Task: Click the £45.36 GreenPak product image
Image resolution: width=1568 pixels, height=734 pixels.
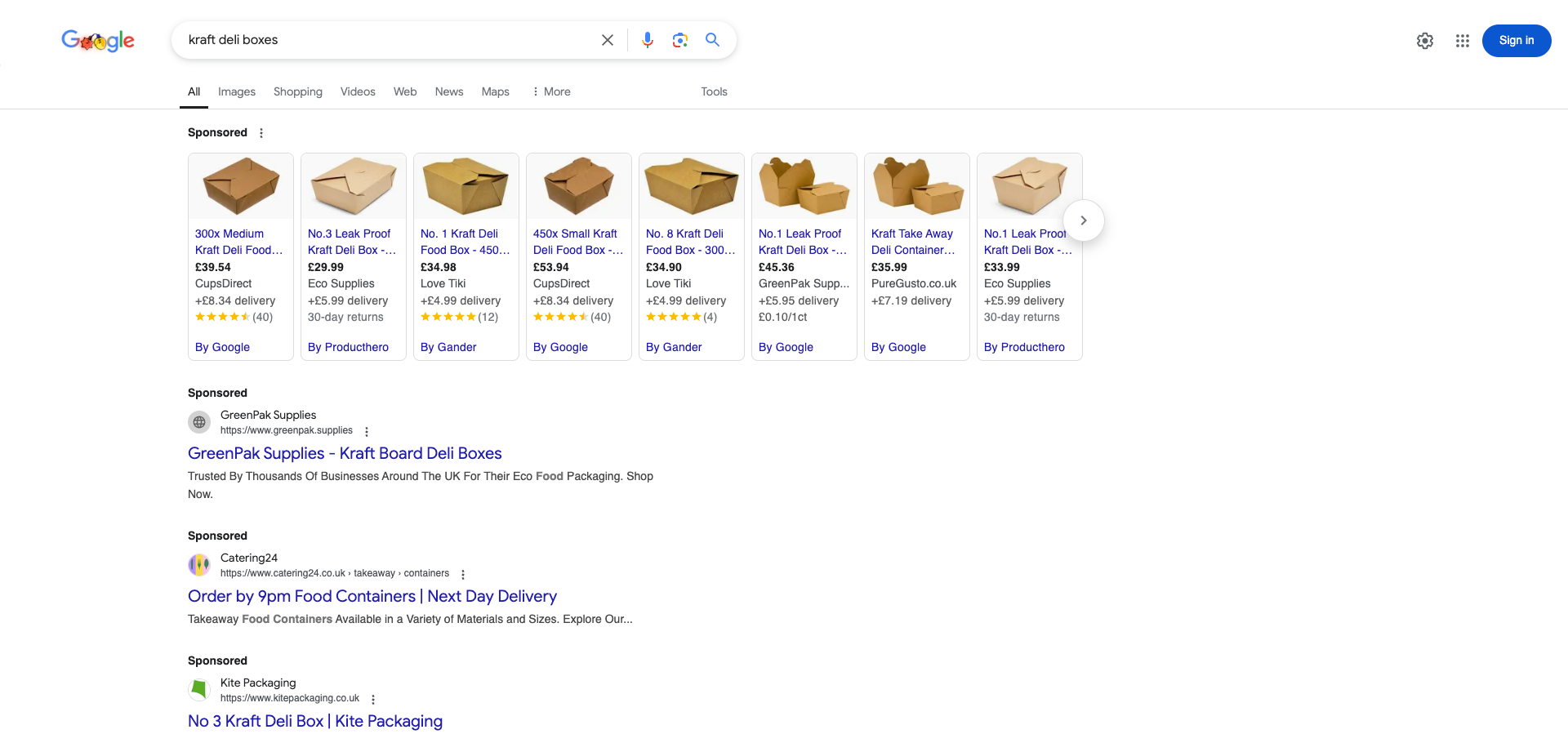Action: (x=804, y=186)
